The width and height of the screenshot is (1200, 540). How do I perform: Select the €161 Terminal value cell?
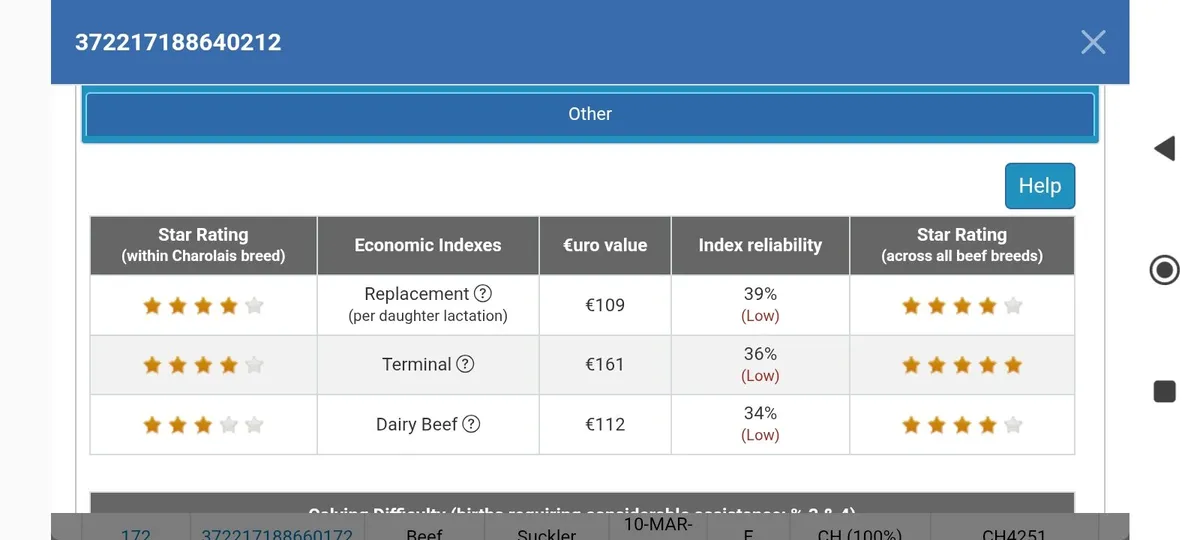(x=605, y=365)
